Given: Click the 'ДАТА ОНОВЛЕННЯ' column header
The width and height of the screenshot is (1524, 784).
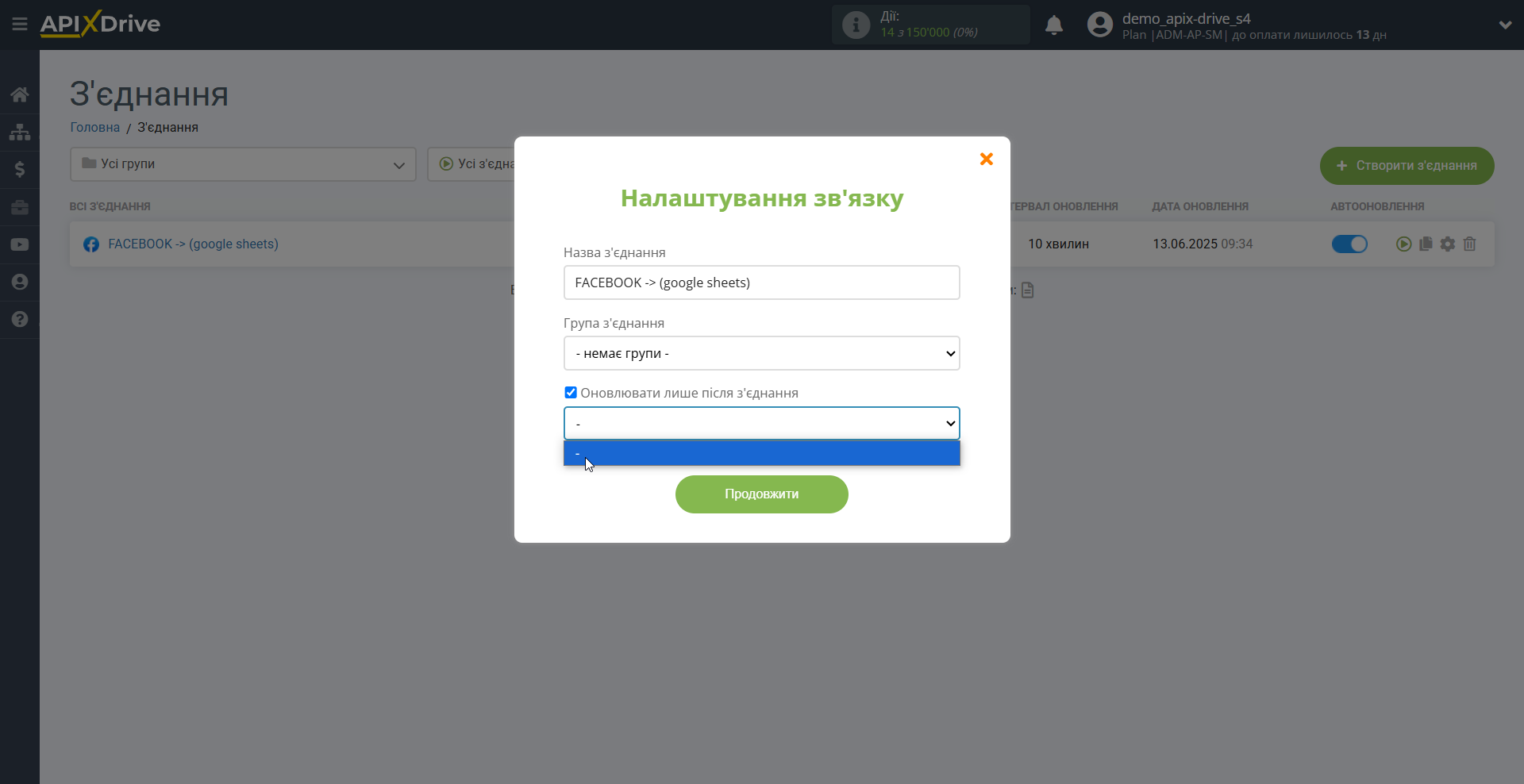Looking at the screenshot, I should pos(1200,206).
